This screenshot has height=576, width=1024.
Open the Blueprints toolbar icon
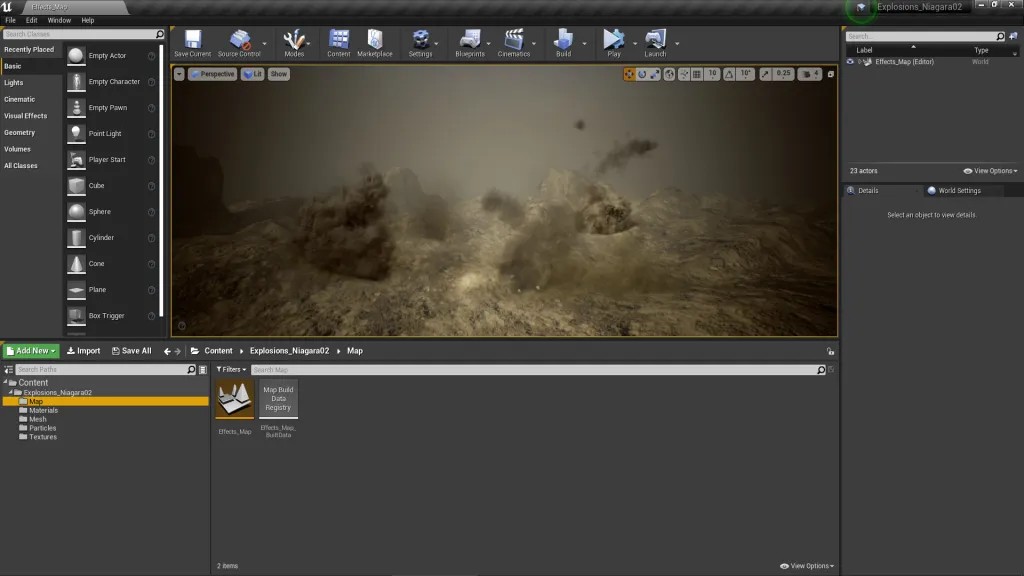coord(469,40)
